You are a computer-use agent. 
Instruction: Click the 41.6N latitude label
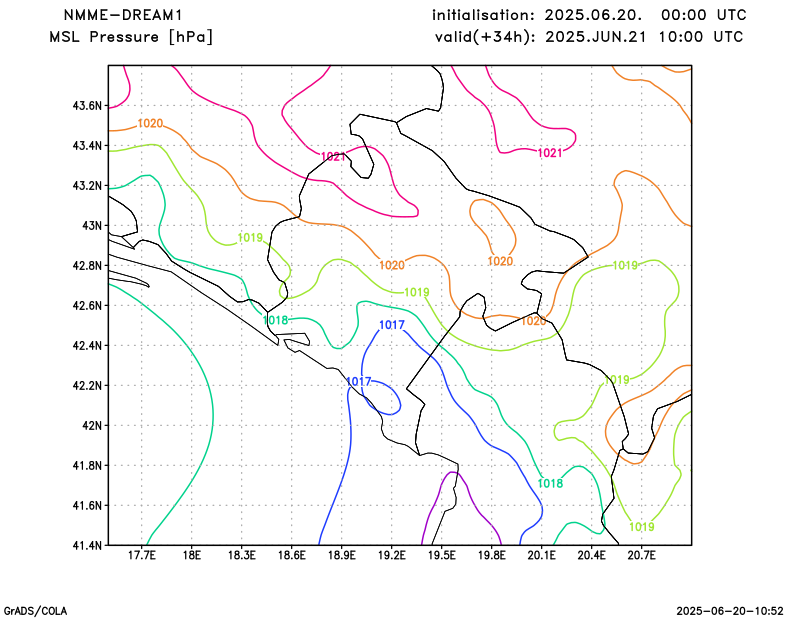[87, 506]
